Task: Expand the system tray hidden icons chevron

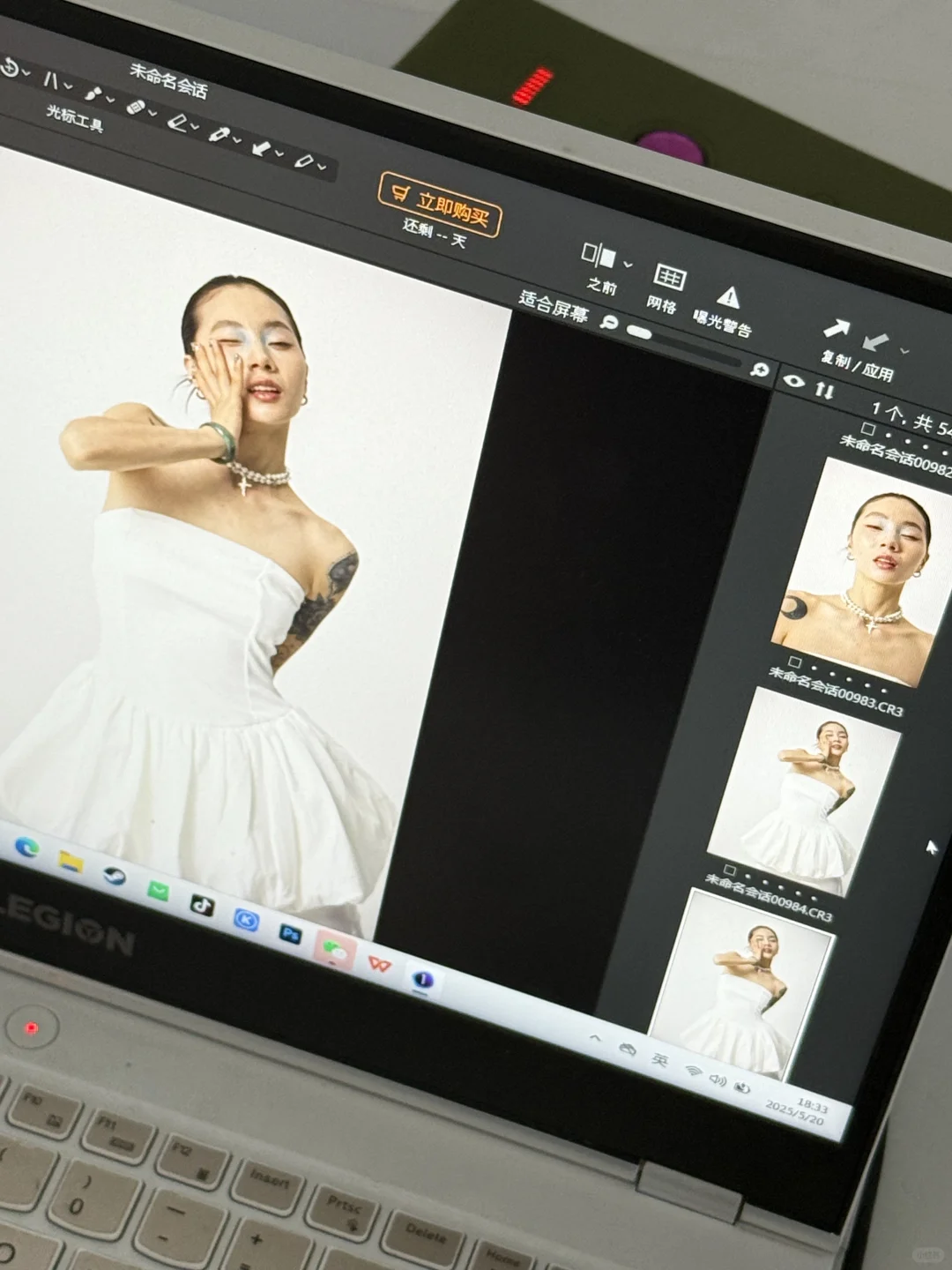Action: pos(596,1038)
